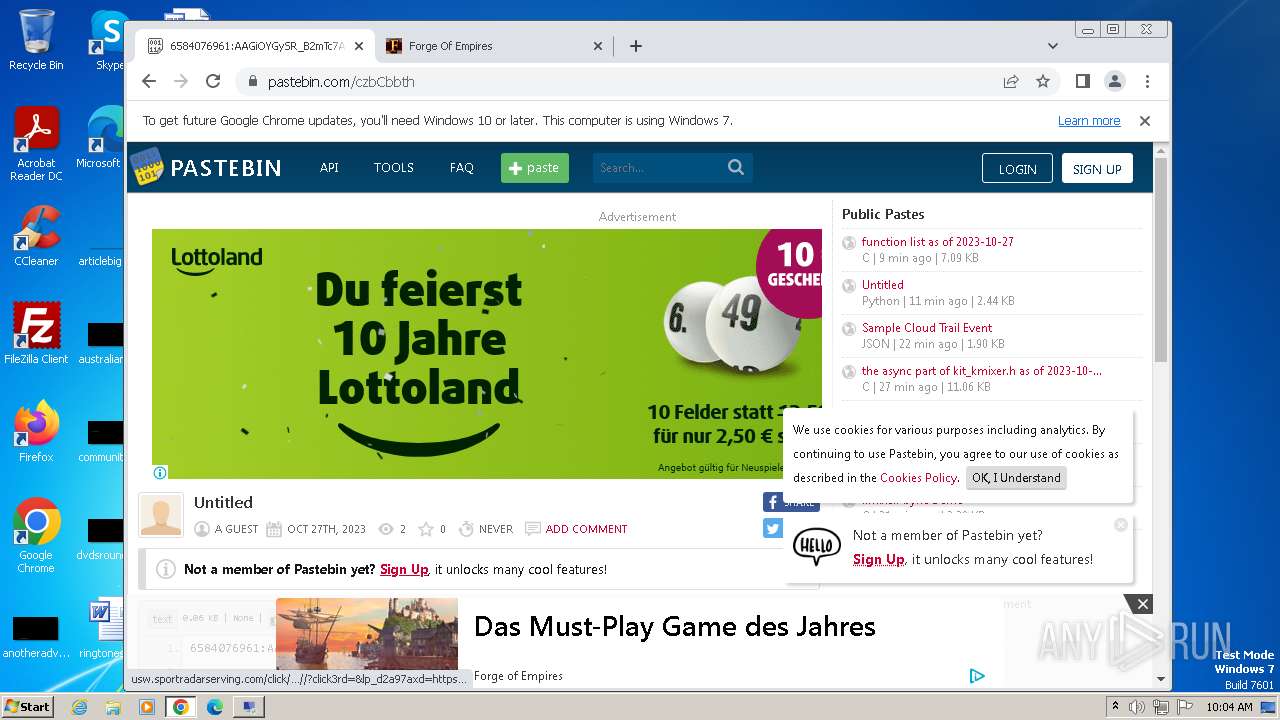Click the SIGN UP button

1097,169
